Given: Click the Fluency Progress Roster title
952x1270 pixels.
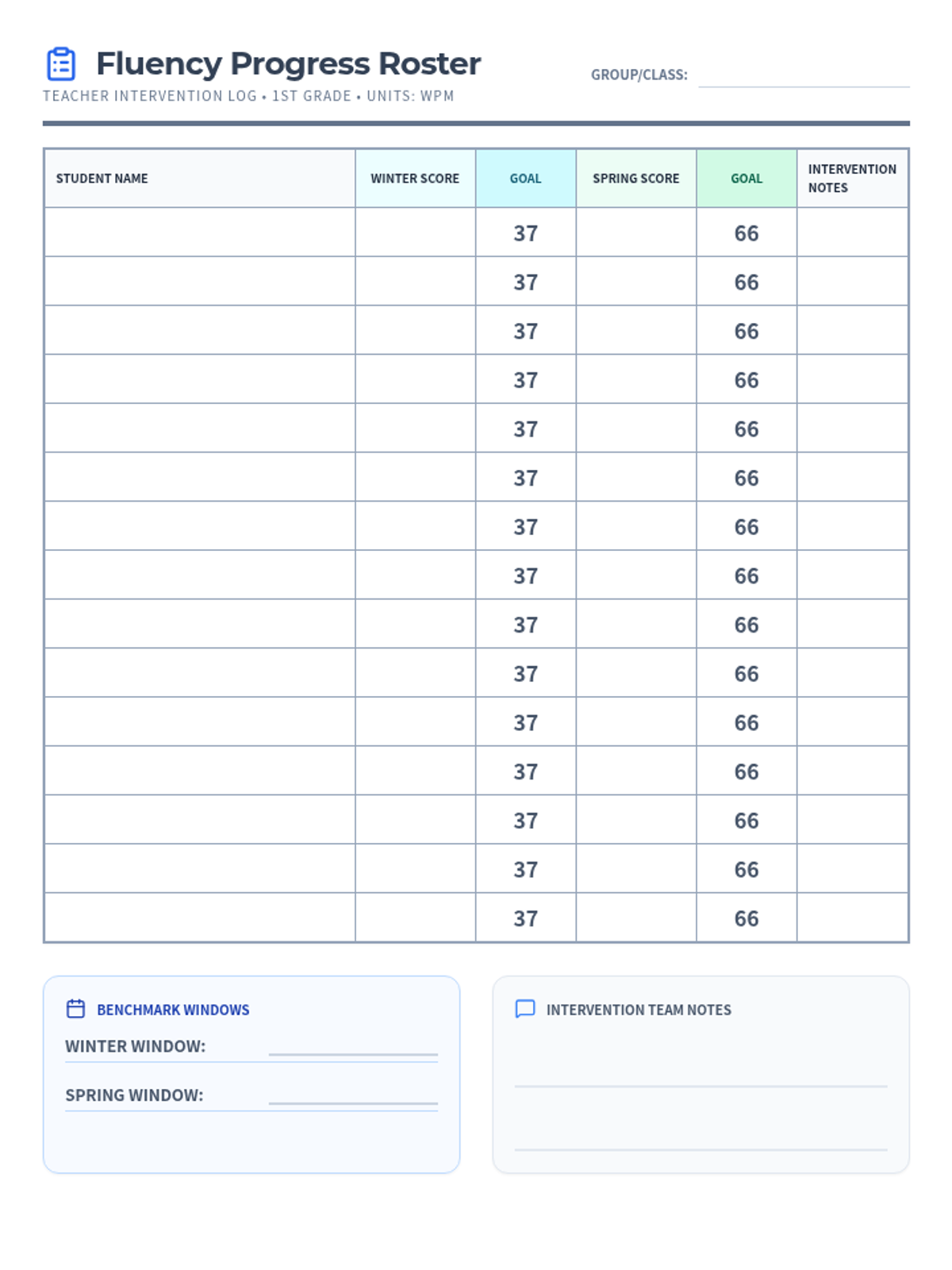Looking at the screenshot, I should coord(288,63).
